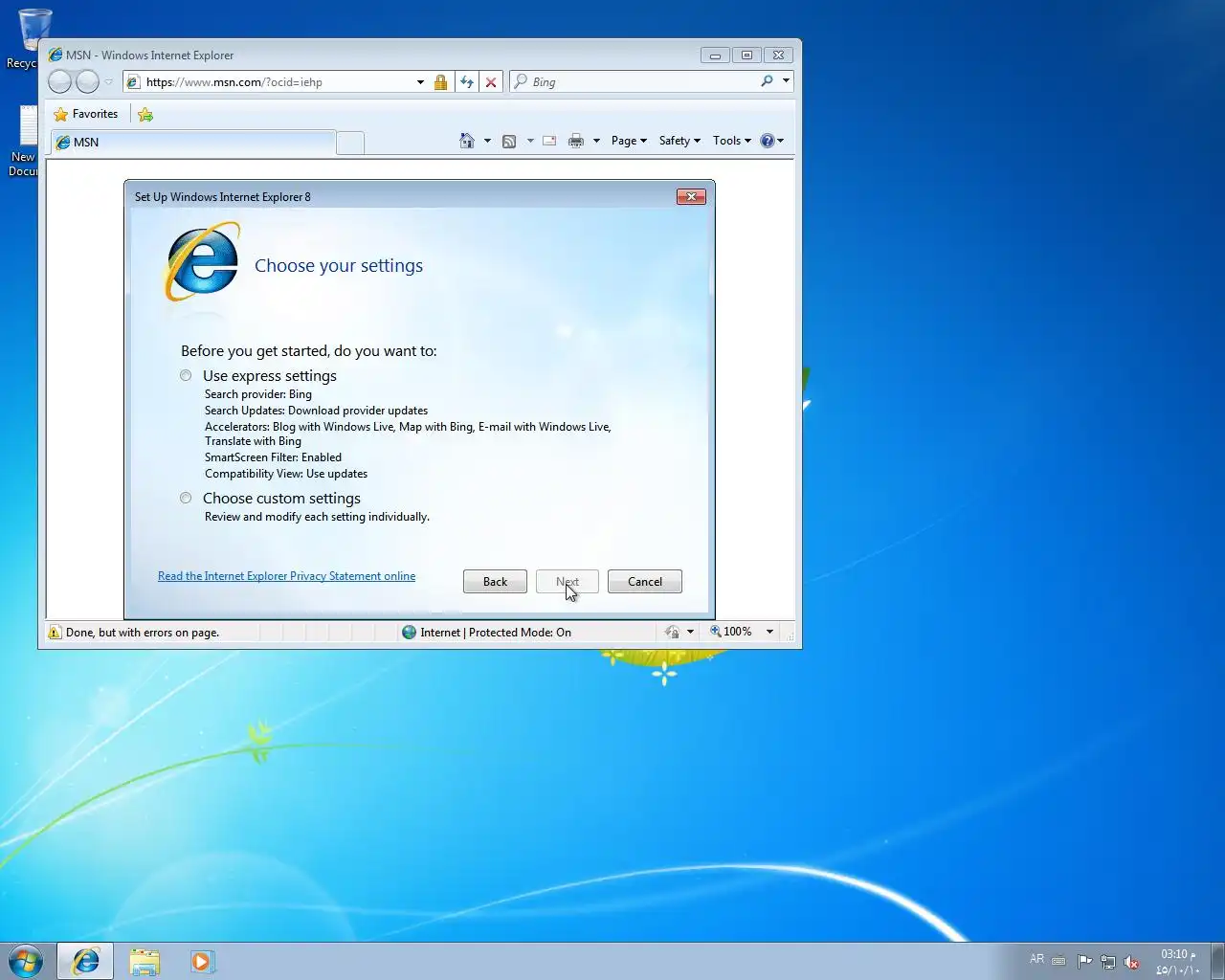Open the Internet Explorer Privacy Statement link
The height and width of the screenshot is (980, 1225).
[x=286, y=576]
